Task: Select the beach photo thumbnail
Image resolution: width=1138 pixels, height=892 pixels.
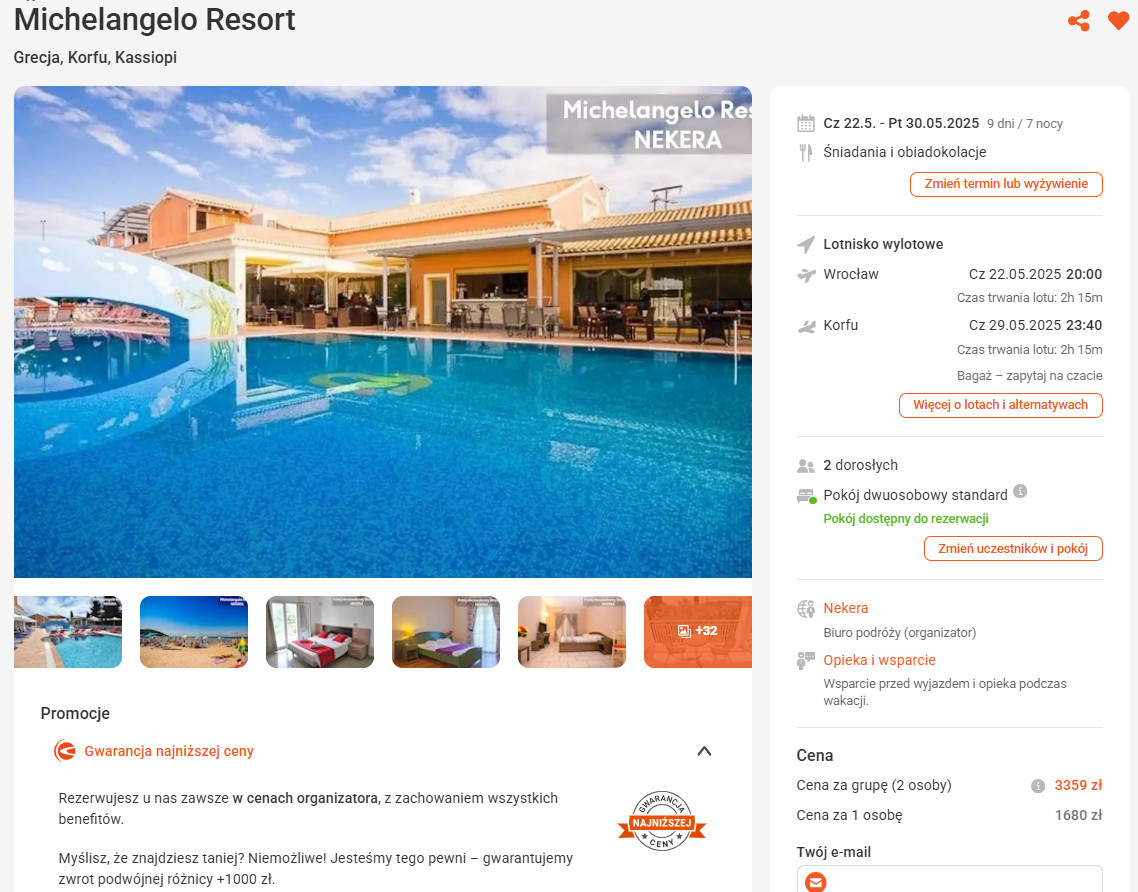Action: click(x=194, y=631)
